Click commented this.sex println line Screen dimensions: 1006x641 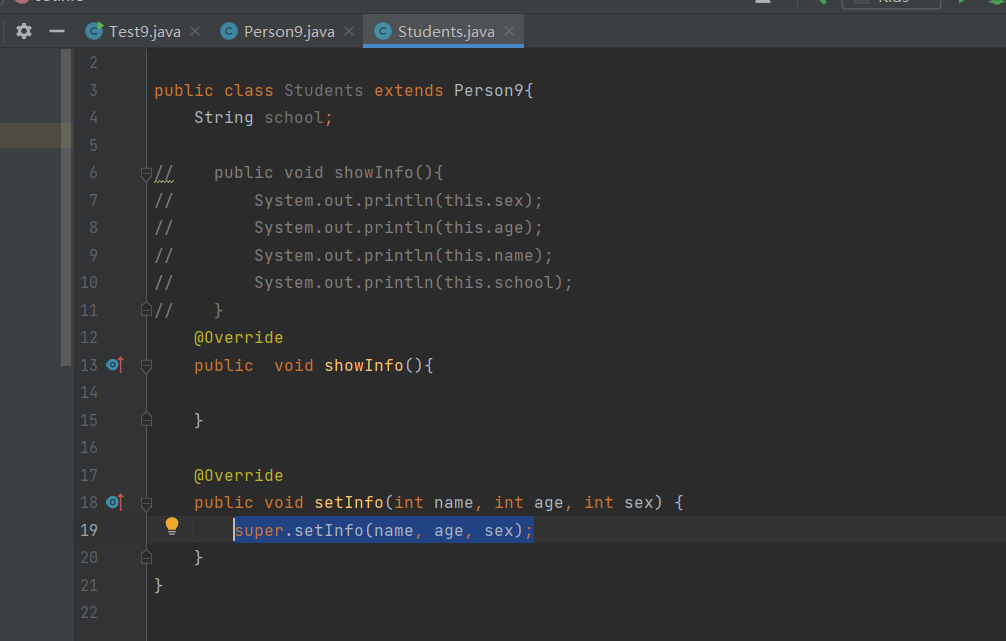pos(398,200)
